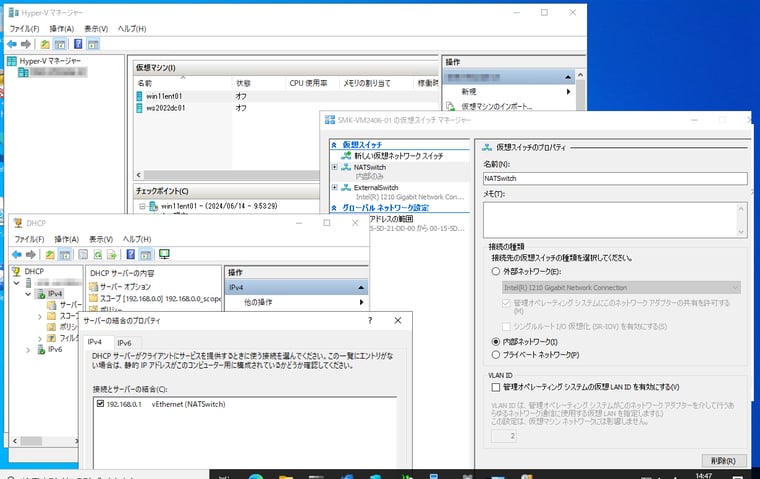Click Properties icon in DHCP toolbar
Image resolution: width=760 pixels, height=479 pixels.
tap(83, 255)
